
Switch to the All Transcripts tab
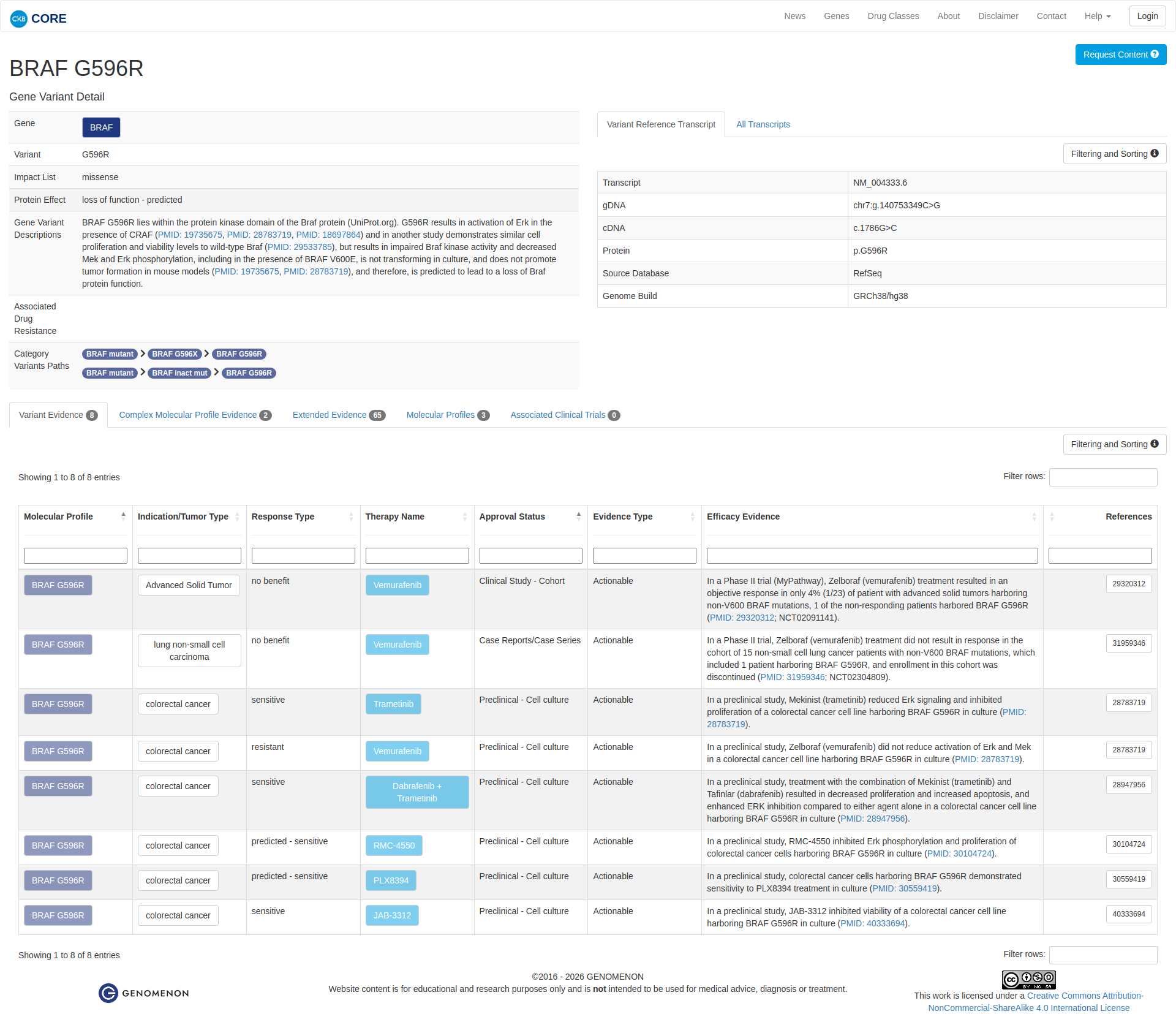[x=763, y=124]
